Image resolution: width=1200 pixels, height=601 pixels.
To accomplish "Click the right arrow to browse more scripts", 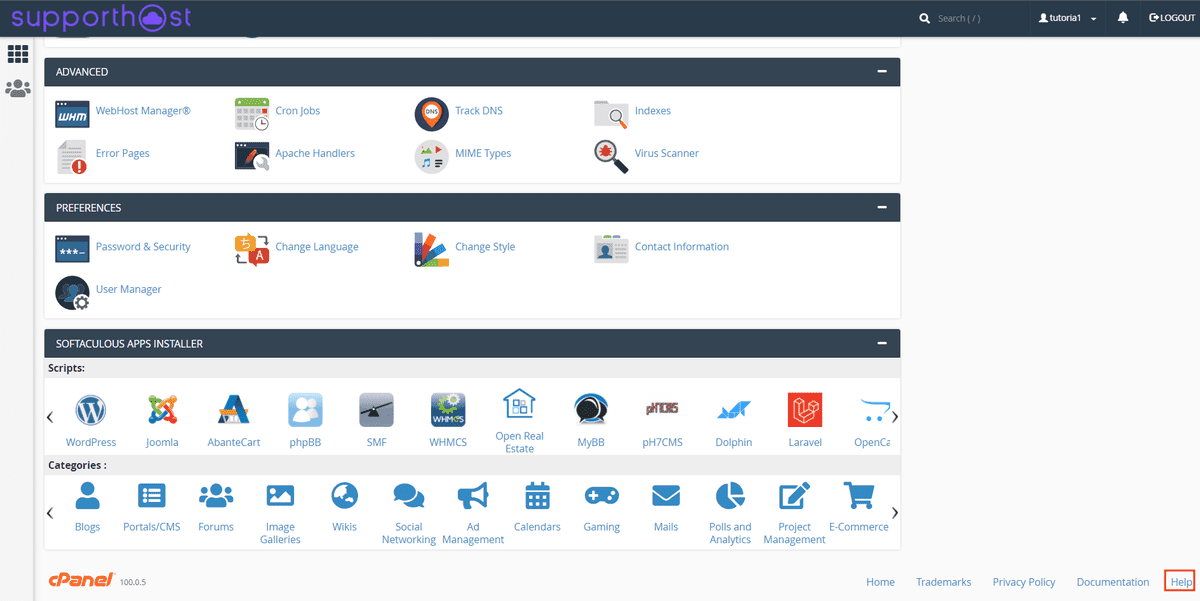I will pos(895,416).
